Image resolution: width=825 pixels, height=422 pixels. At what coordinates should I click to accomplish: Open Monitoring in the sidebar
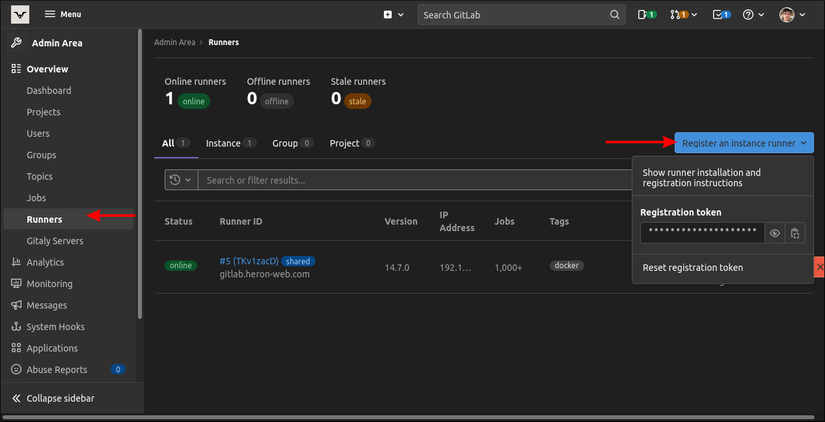coord(49,284)
